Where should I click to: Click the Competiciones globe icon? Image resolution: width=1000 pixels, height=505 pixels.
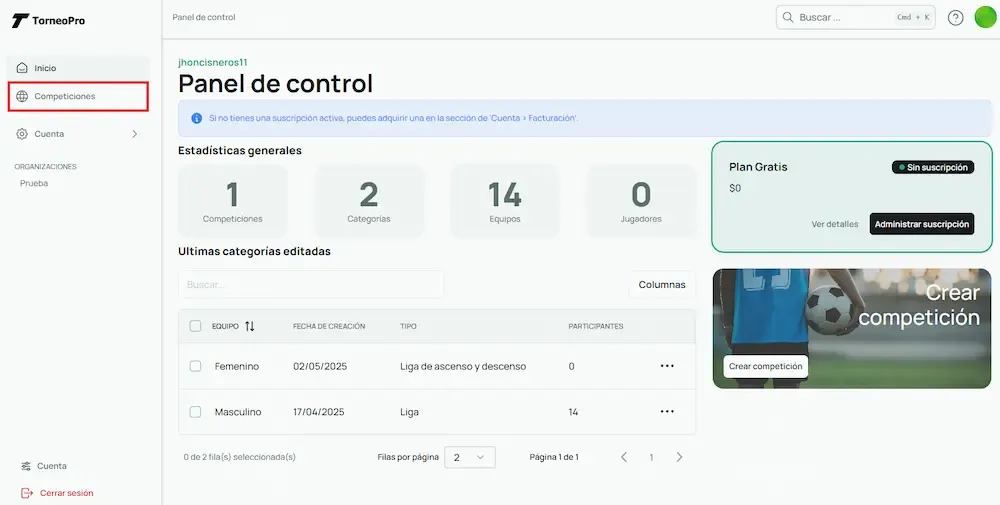point(22,96)
